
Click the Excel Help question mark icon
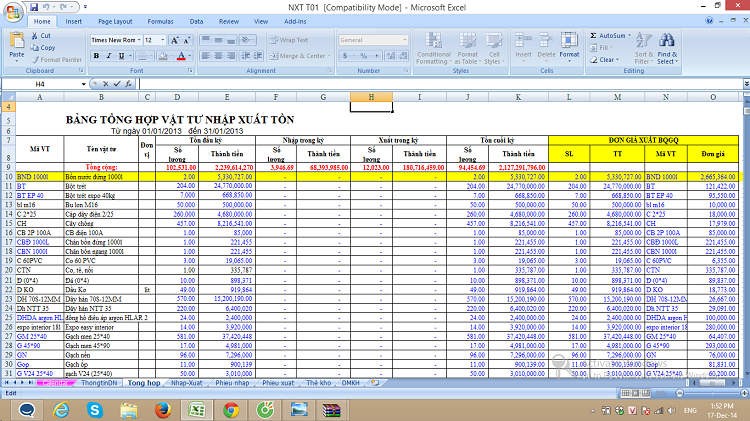(x=709, y=21)
